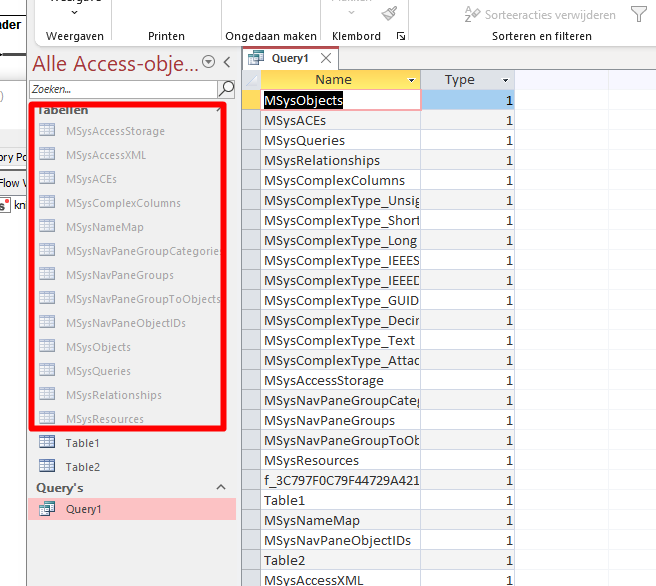
Task: Click the MSysNavPaneGroups cell in datasheet
Action: coord(340,420)
